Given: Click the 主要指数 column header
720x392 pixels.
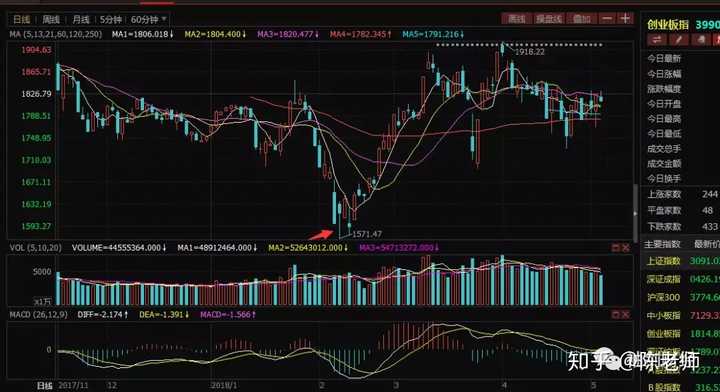Looking at the screenshot, I should click(662, 244).
